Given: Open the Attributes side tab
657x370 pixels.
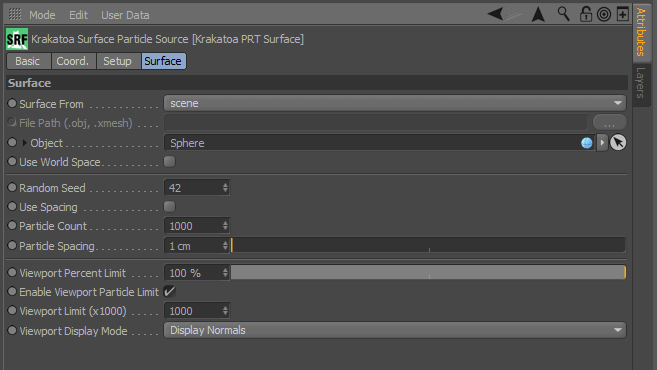Looking at the screenshot, I should pos(641,32).
